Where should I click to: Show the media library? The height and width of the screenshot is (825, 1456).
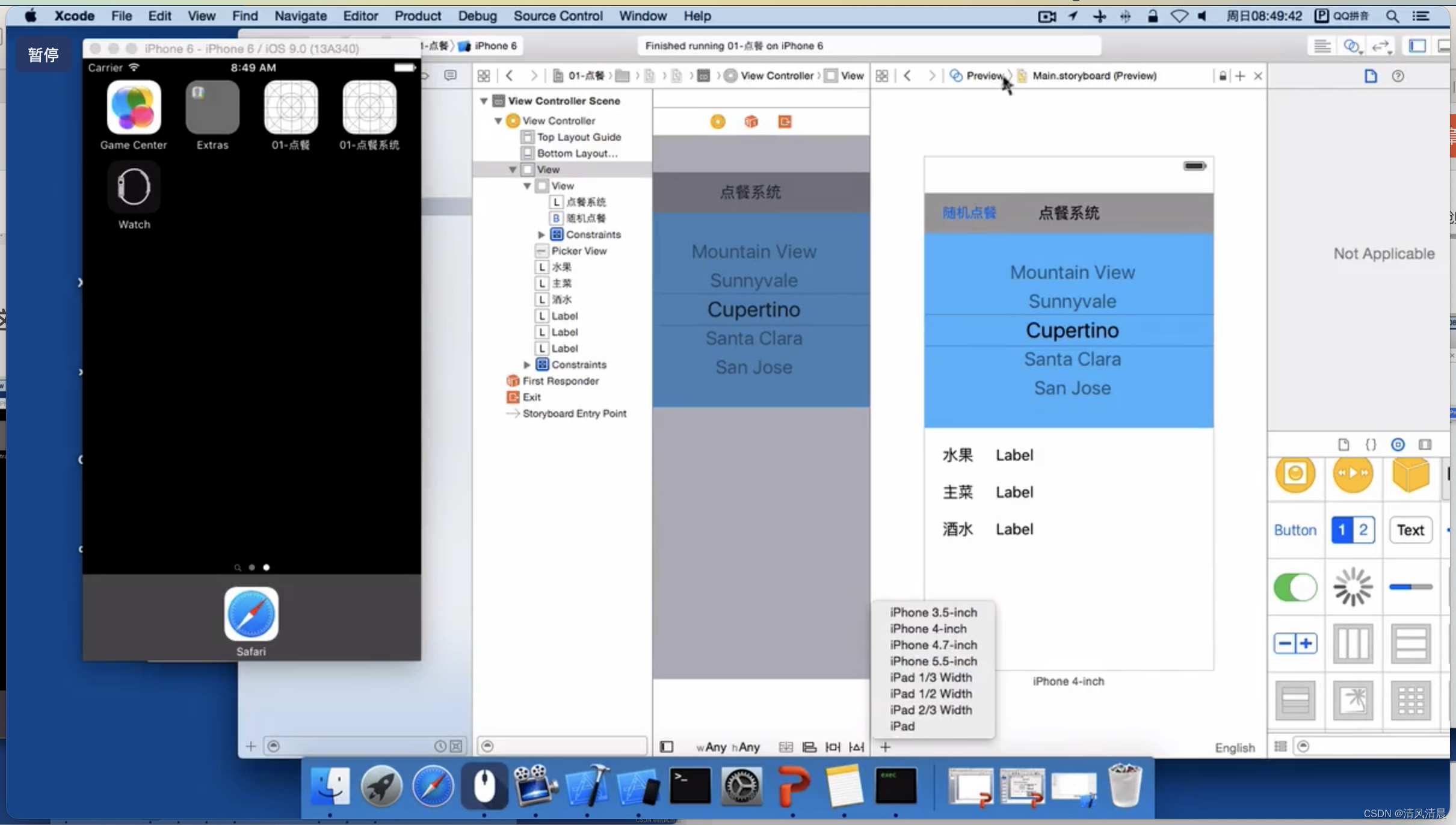click(x=1425, y=444)
